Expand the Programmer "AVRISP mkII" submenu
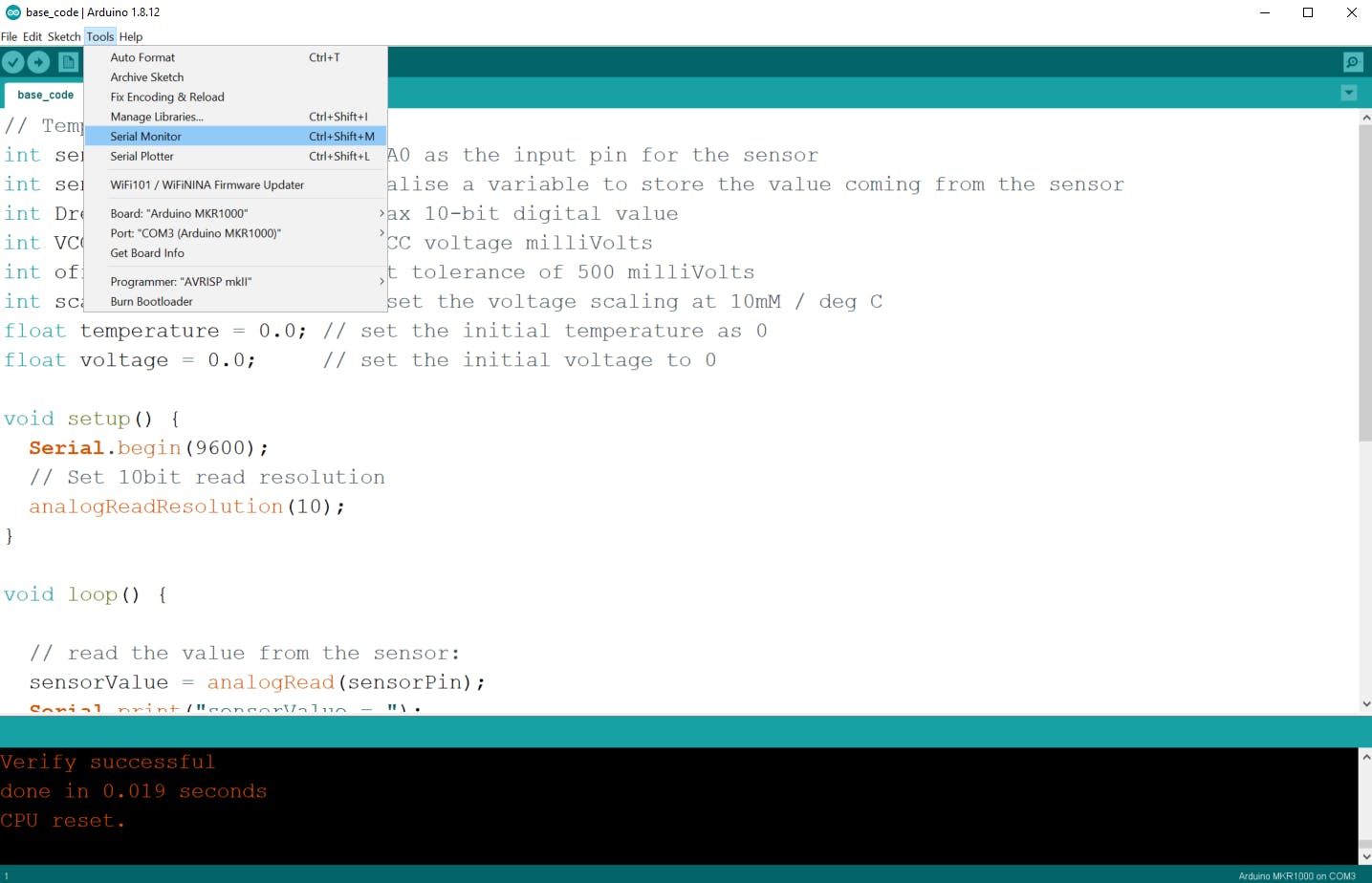1372x883 pixels. point(236,282)
